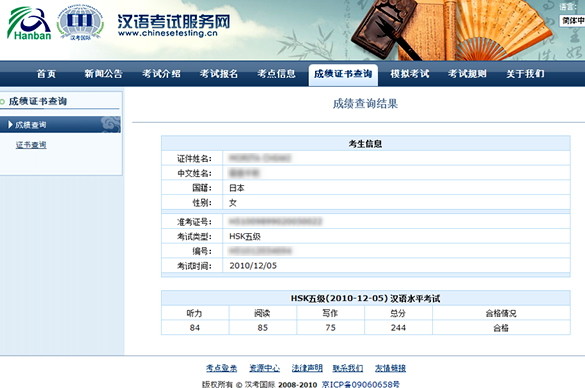This screenshot has height=388, width=585.
Task: Open 考试报名 navigation item
Action: [219, 74]
